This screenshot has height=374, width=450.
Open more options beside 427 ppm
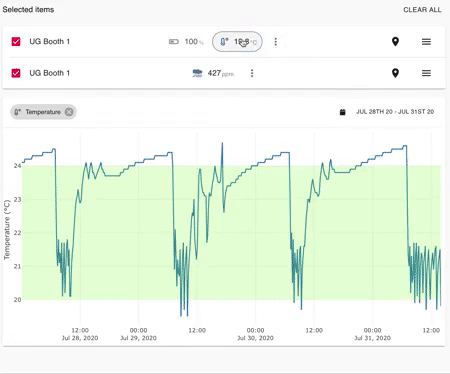pos(252,73)
